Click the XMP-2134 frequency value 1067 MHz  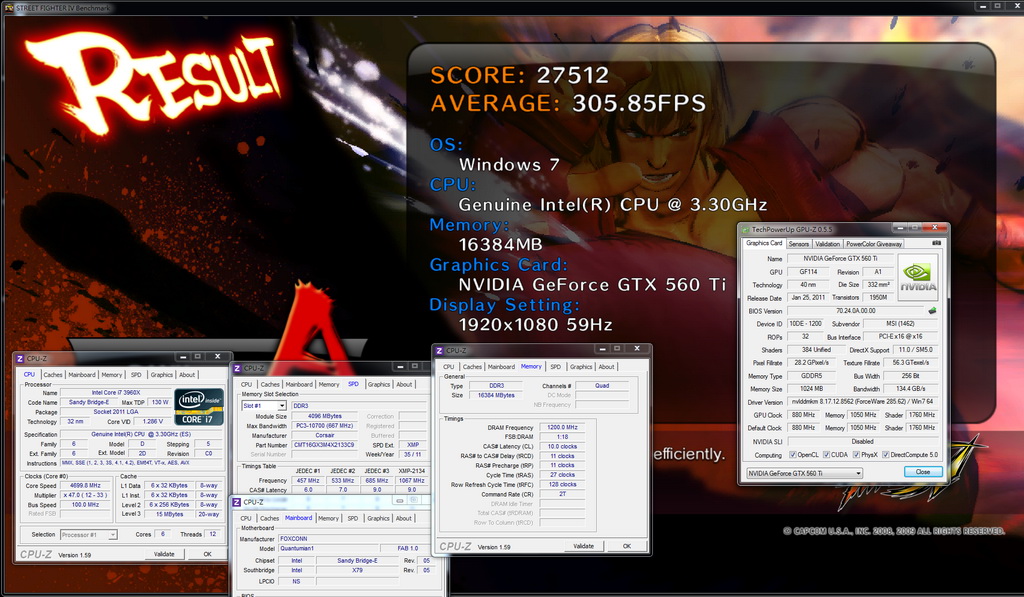tap(411, 480)
